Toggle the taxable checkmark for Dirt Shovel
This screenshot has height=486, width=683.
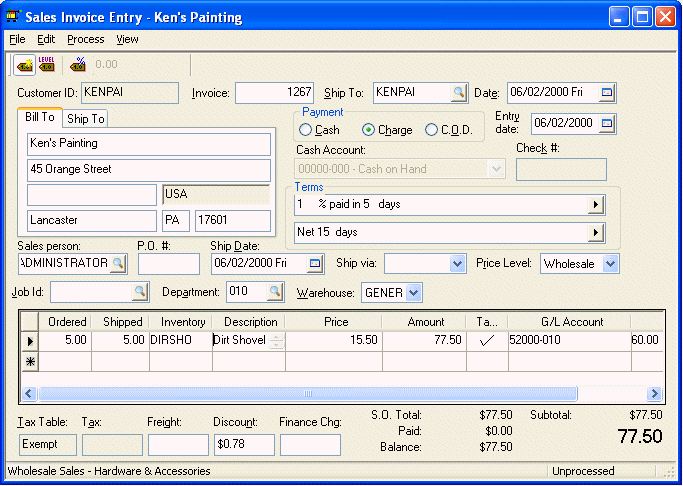point(487,341)
